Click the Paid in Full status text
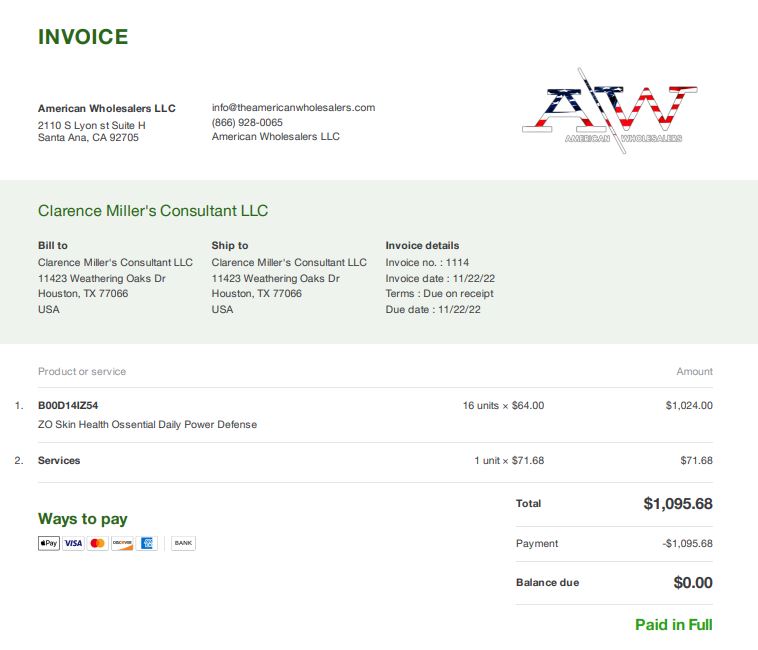 pos(673,624)
